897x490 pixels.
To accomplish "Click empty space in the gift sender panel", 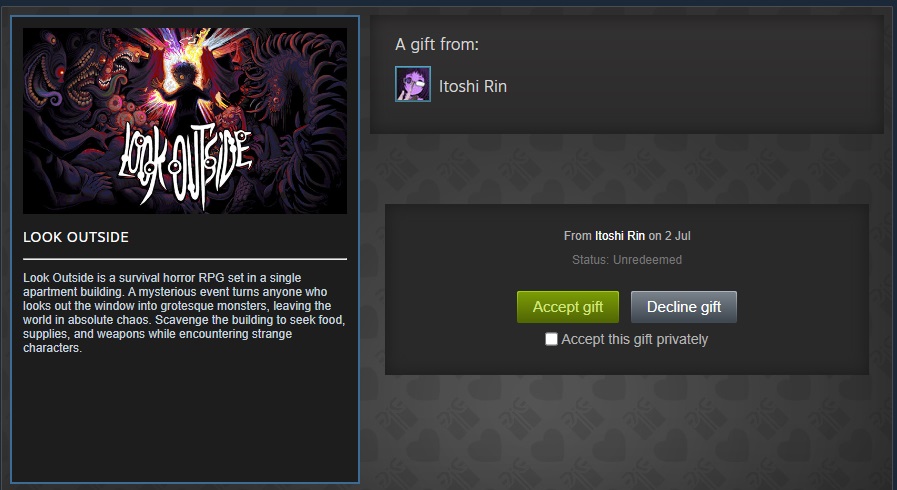I will pos(686,86).
